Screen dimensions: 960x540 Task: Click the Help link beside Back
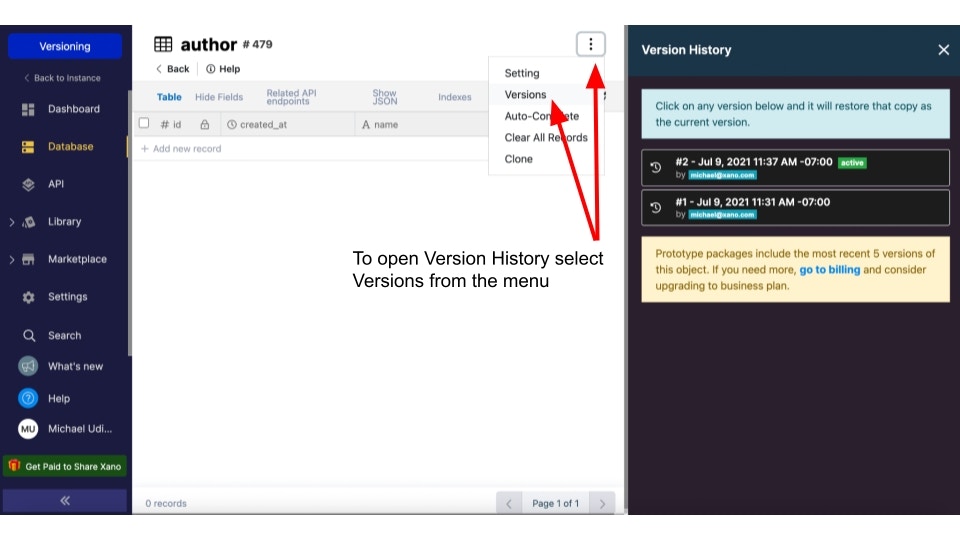click(x=223, y=69)
